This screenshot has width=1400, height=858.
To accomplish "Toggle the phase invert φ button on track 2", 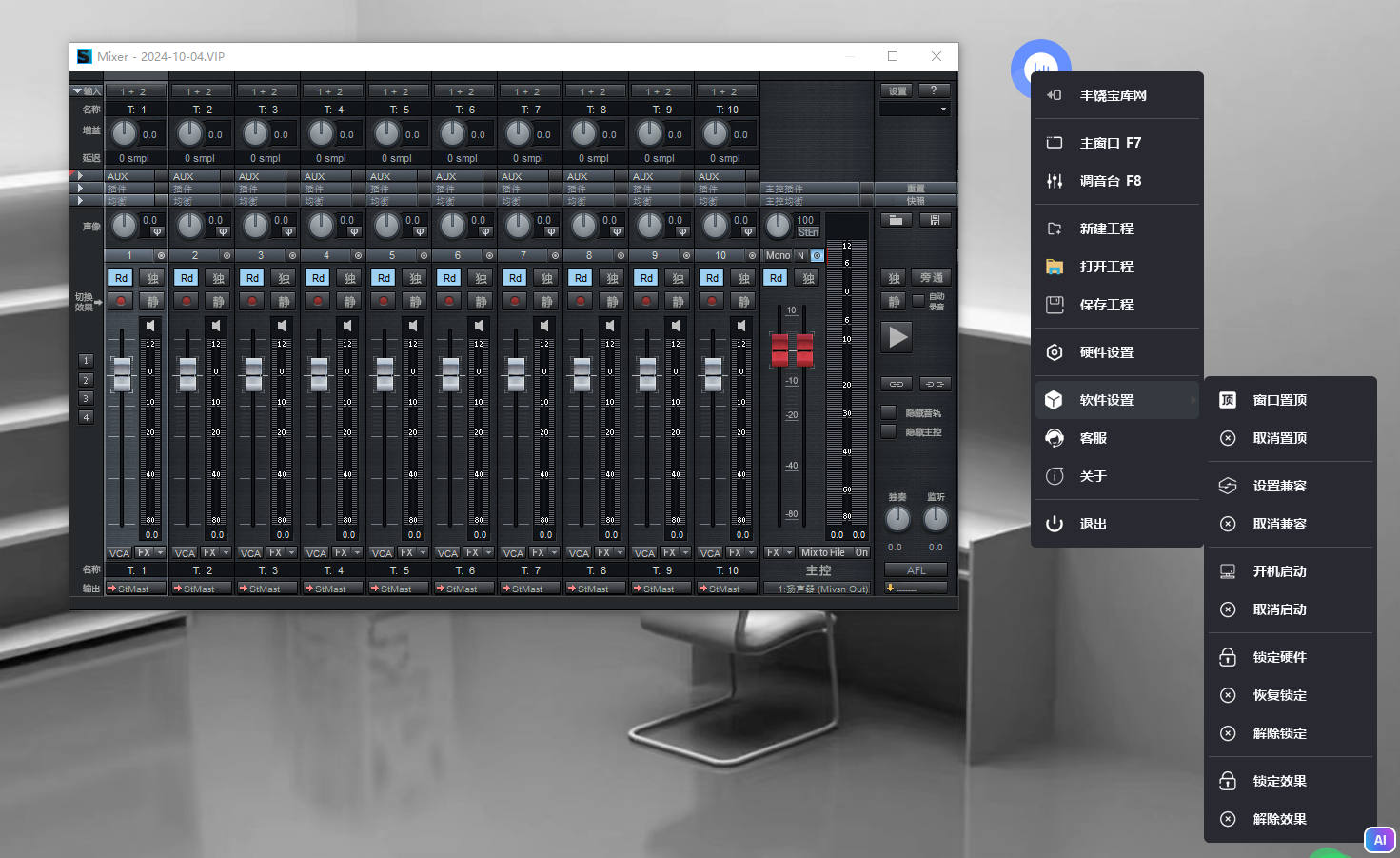I will (x=222, y=231).
